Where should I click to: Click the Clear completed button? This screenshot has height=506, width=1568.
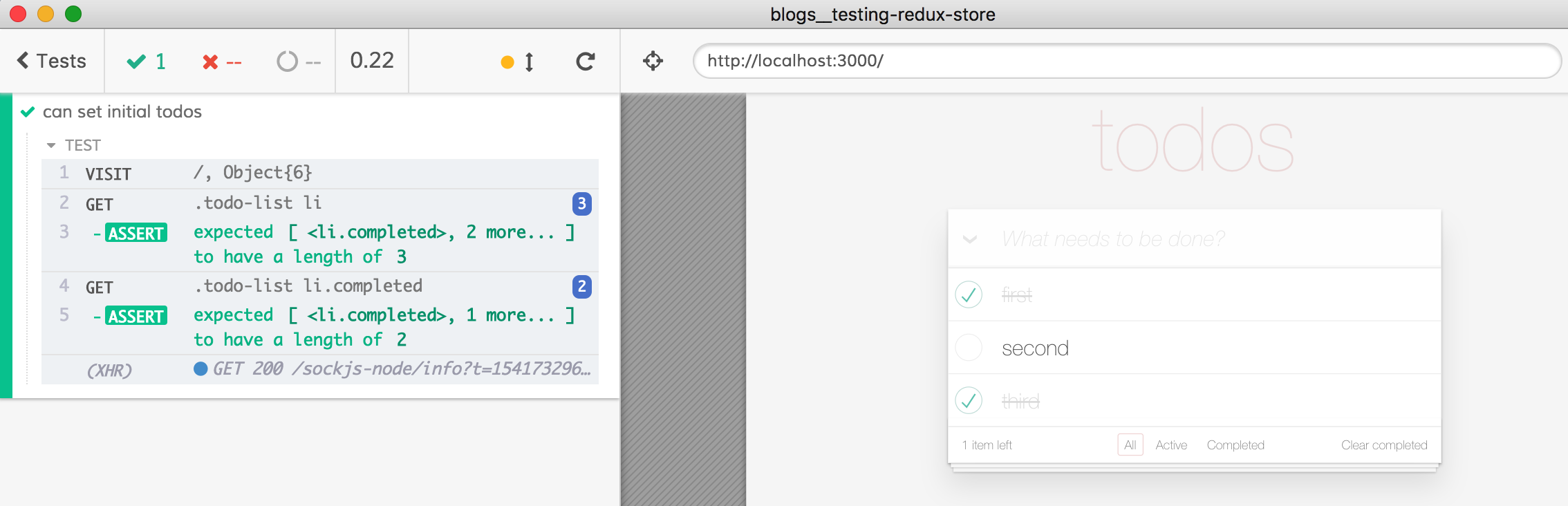pyautogui.click(x=1383, y=445)
